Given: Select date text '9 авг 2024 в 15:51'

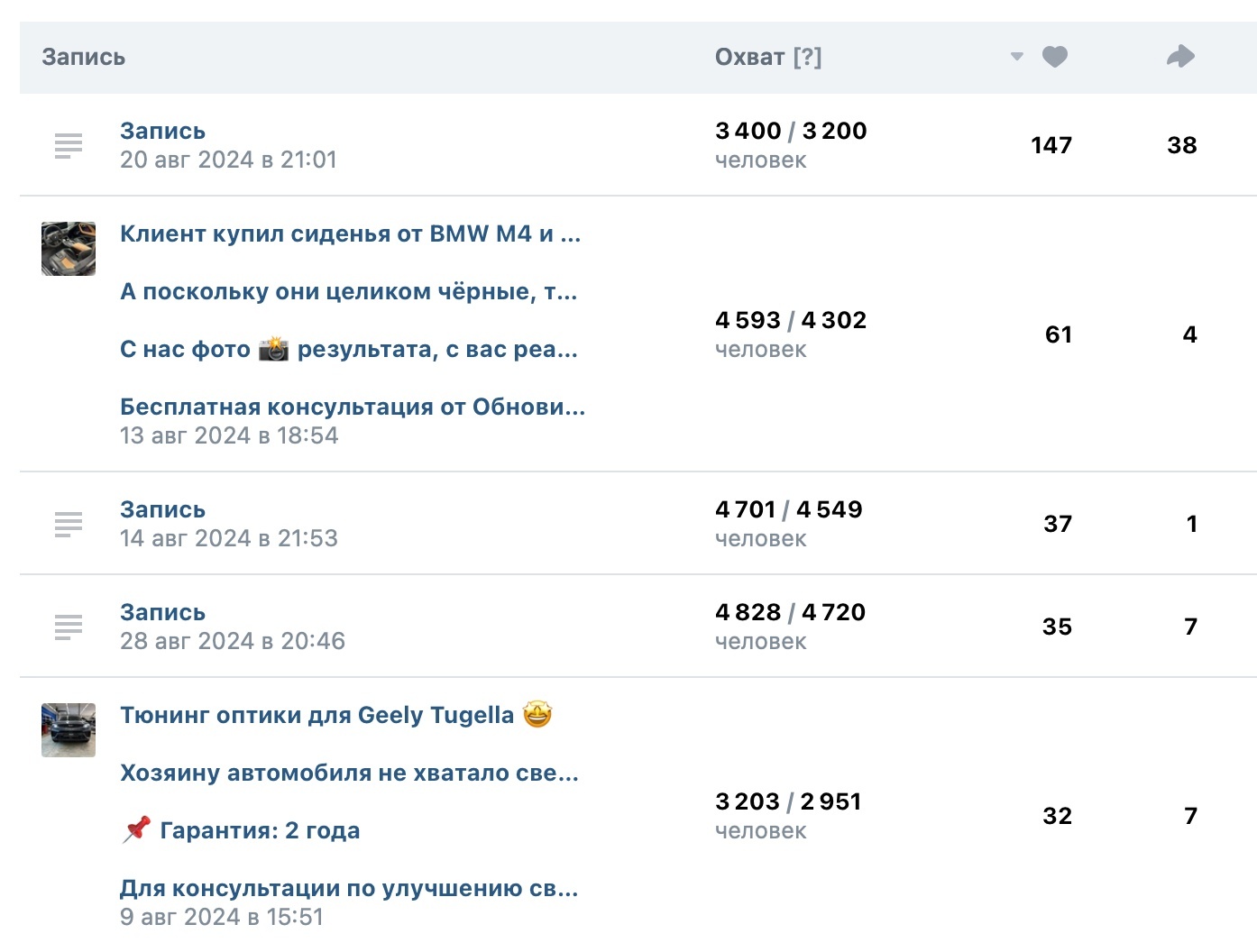Looking at the screenshot, I should pos(222,917).
